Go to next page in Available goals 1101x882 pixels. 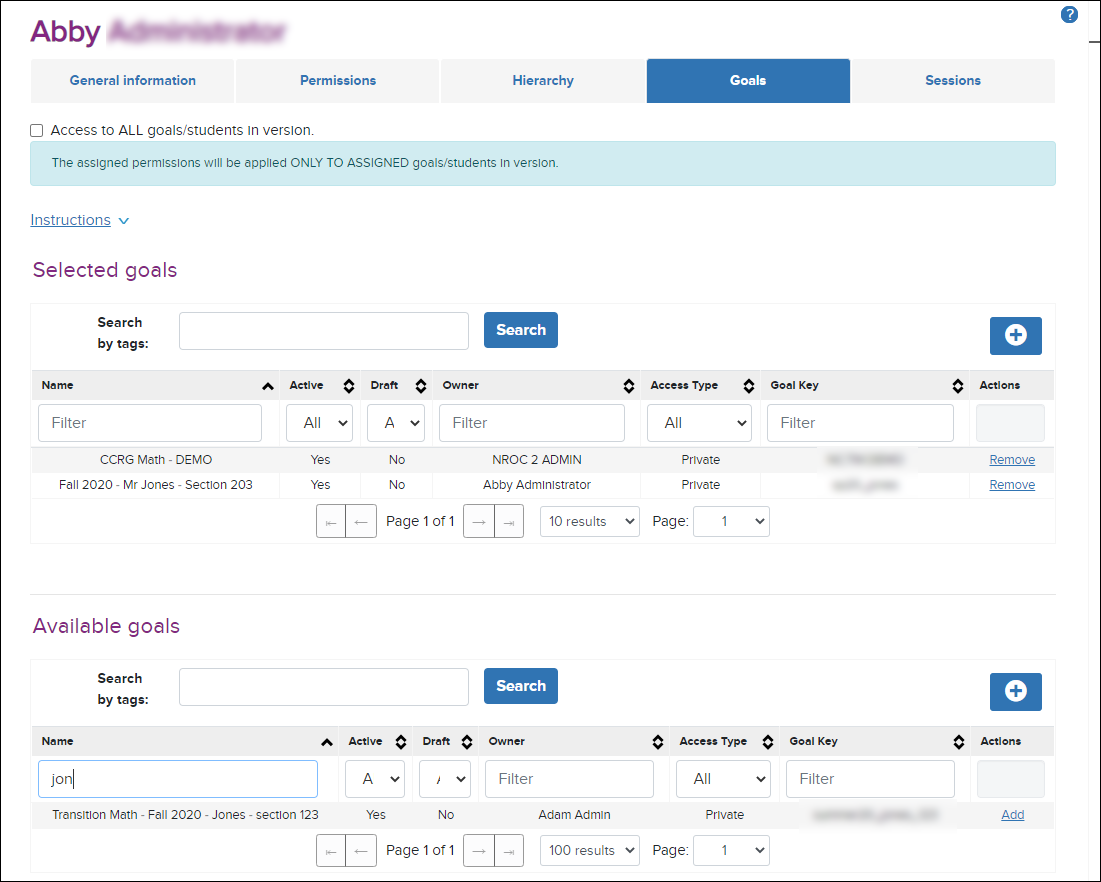pyautogui.click(x=479, y=850)
